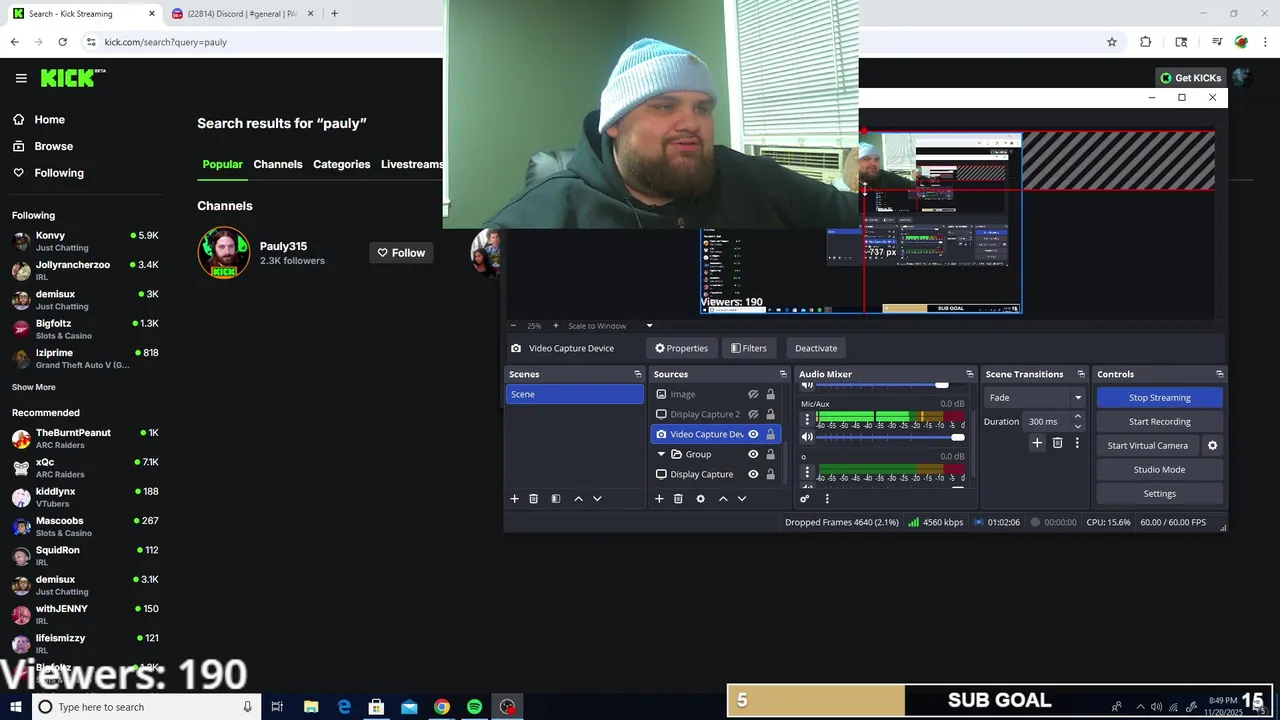Open advanced audio properties gears icon
Screen dimensions: 1280x720
tap(805, 499)
